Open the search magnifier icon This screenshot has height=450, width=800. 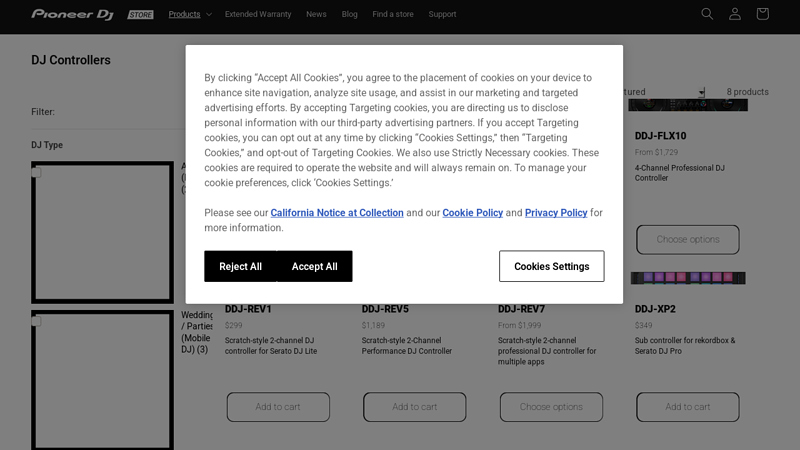[707, 14]
